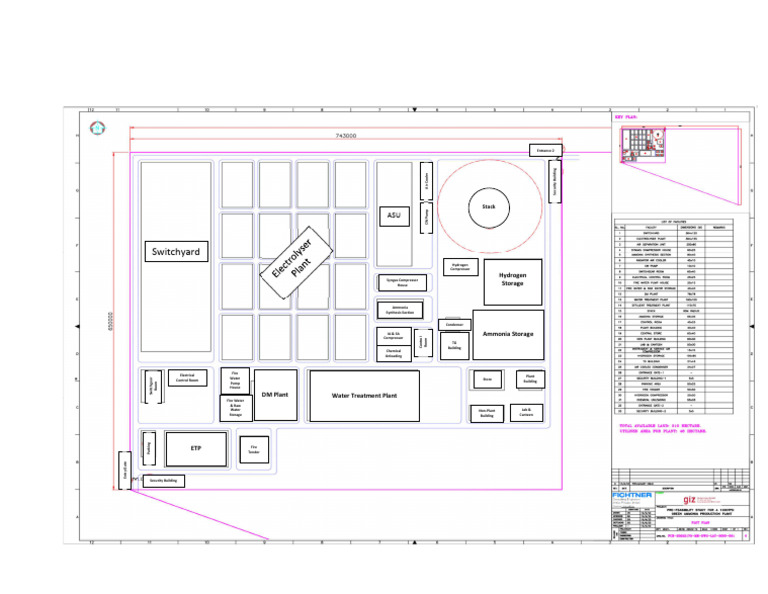Select the Ammonia Storage block
The image size is (768, 594).
[508, 334]
